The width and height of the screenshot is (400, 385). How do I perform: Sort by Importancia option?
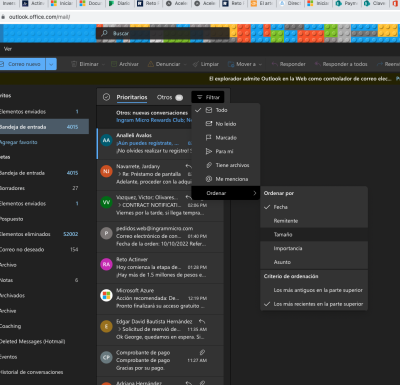314,248
